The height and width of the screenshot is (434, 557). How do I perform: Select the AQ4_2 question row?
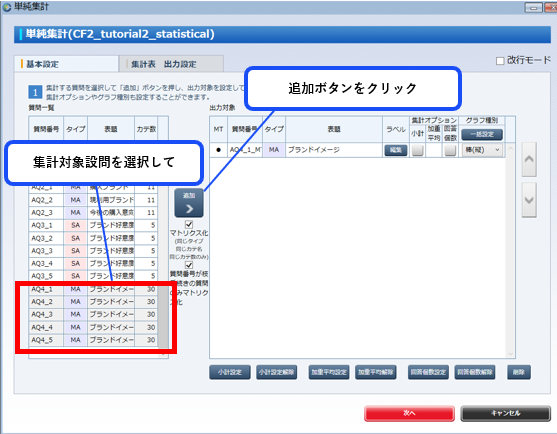93,302
